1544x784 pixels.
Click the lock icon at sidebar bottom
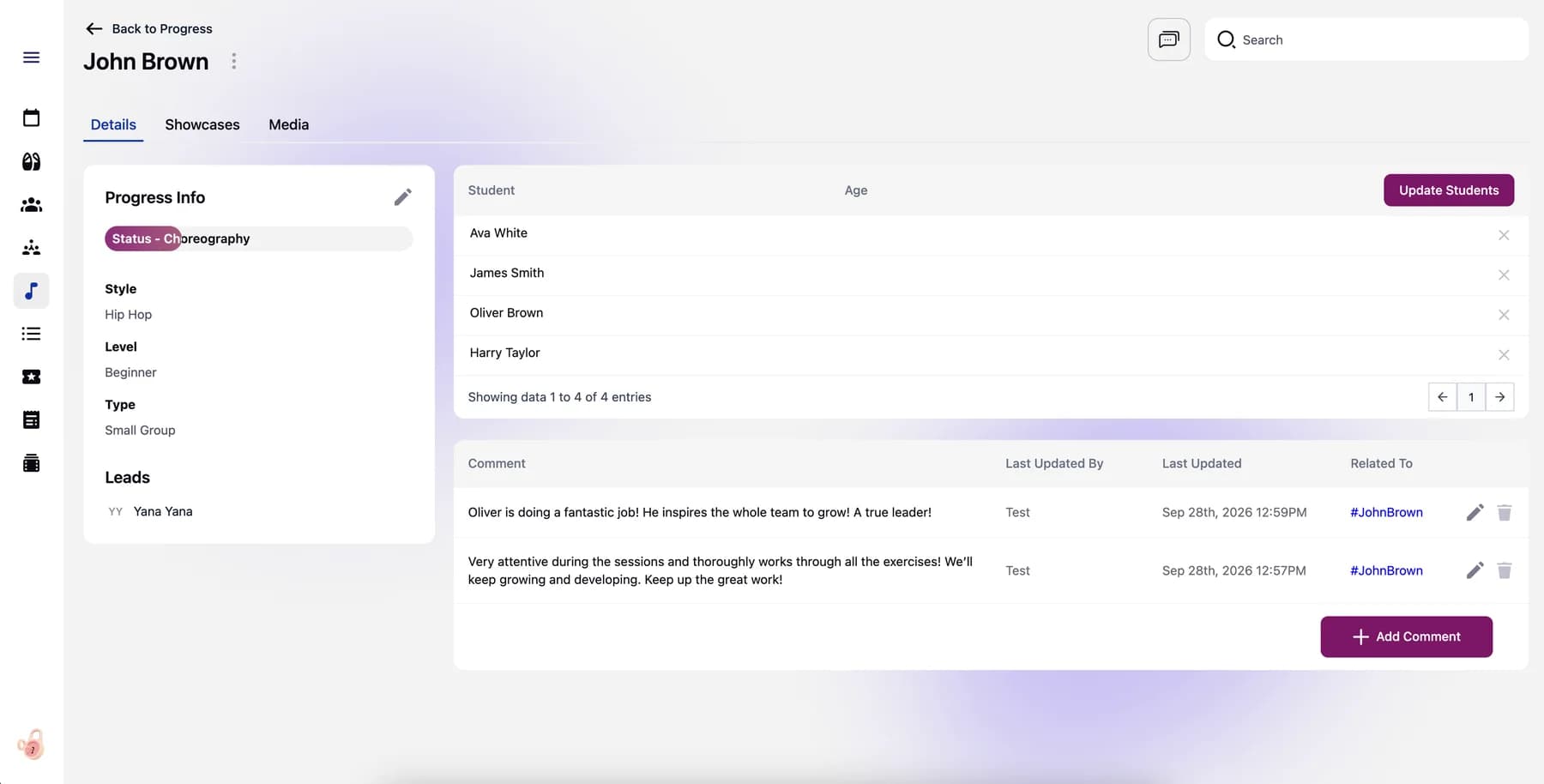pyautogui.click(x=31, y=745)
